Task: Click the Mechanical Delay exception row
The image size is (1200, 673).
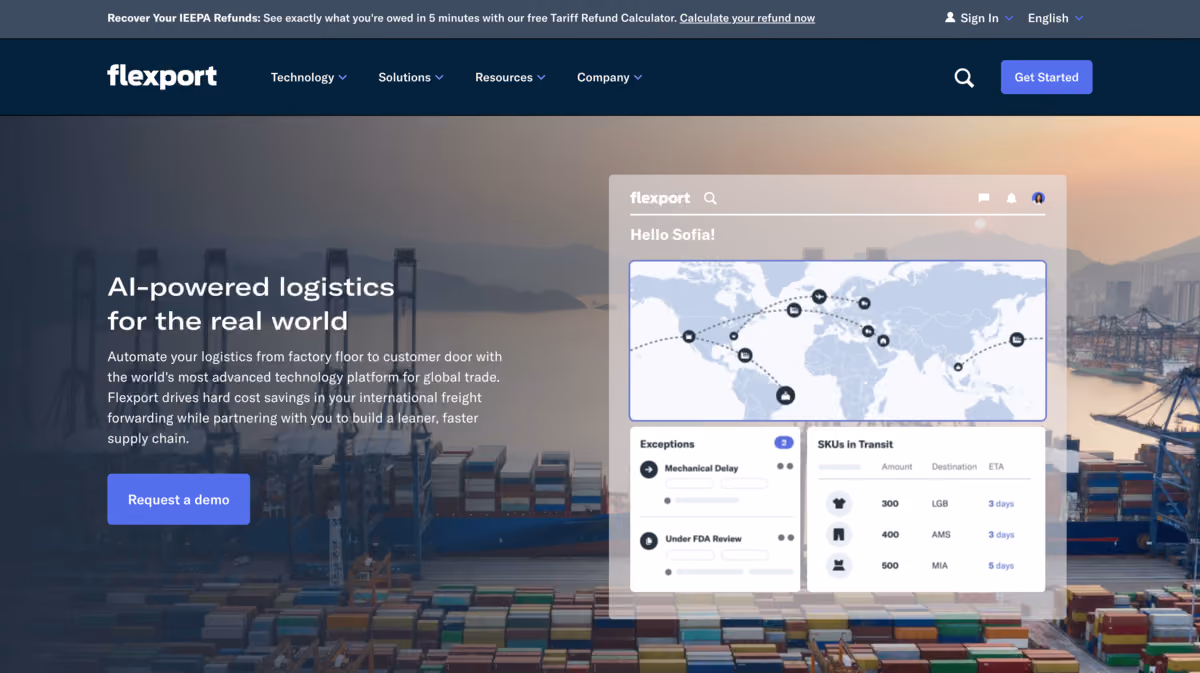Action: coord(715,482)
